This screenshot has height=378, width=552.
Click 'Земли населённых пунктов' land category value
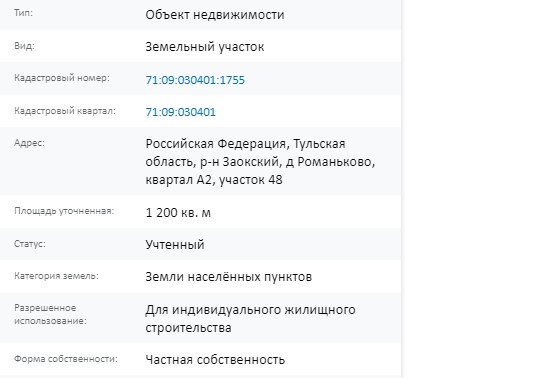click(228, 277)
